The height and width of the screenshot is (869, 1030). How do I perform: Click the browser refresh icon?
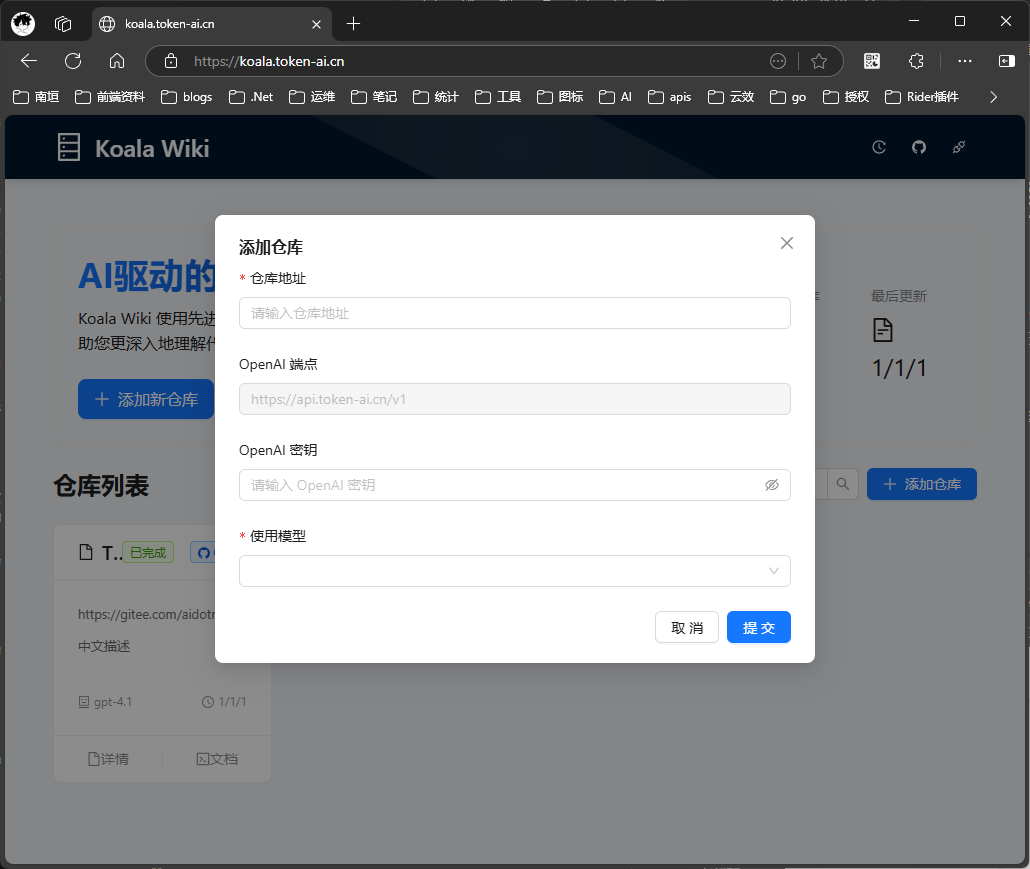(x=73, y=61)
